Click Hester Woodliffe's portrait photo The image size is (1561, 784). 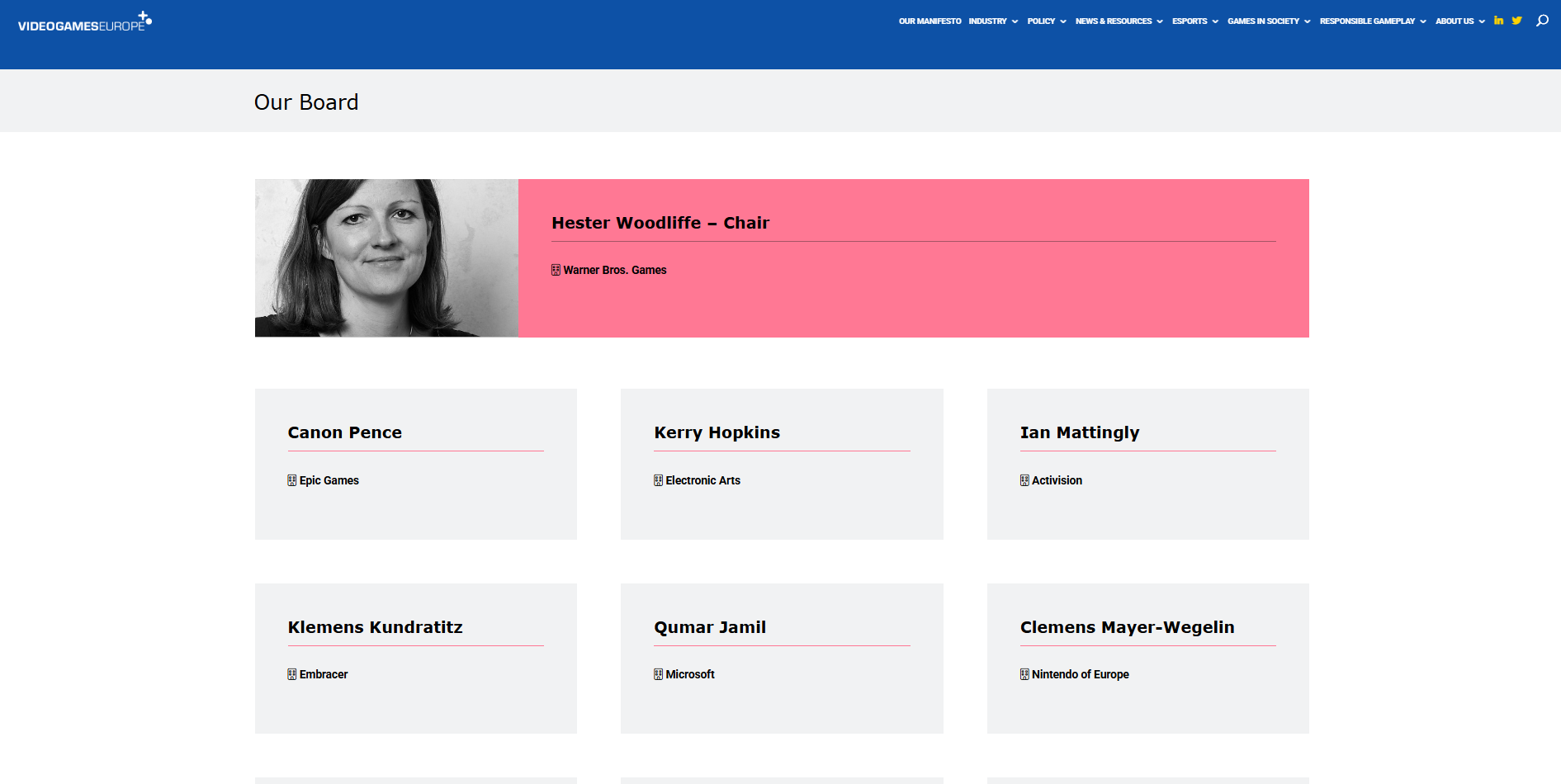pos(386,257)
